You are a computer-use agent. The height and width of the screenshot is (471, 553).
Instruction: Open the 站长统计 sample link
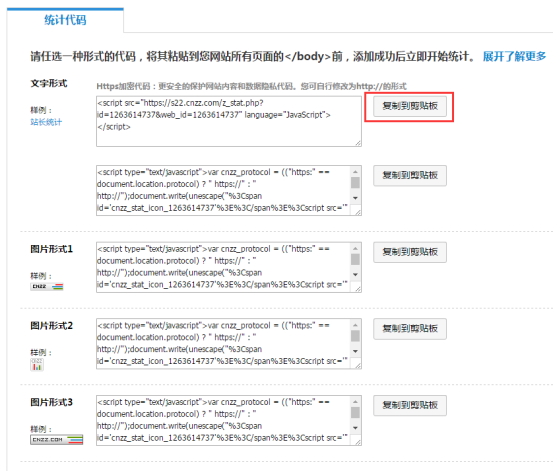pyautogui.click(x=46, y=122)
